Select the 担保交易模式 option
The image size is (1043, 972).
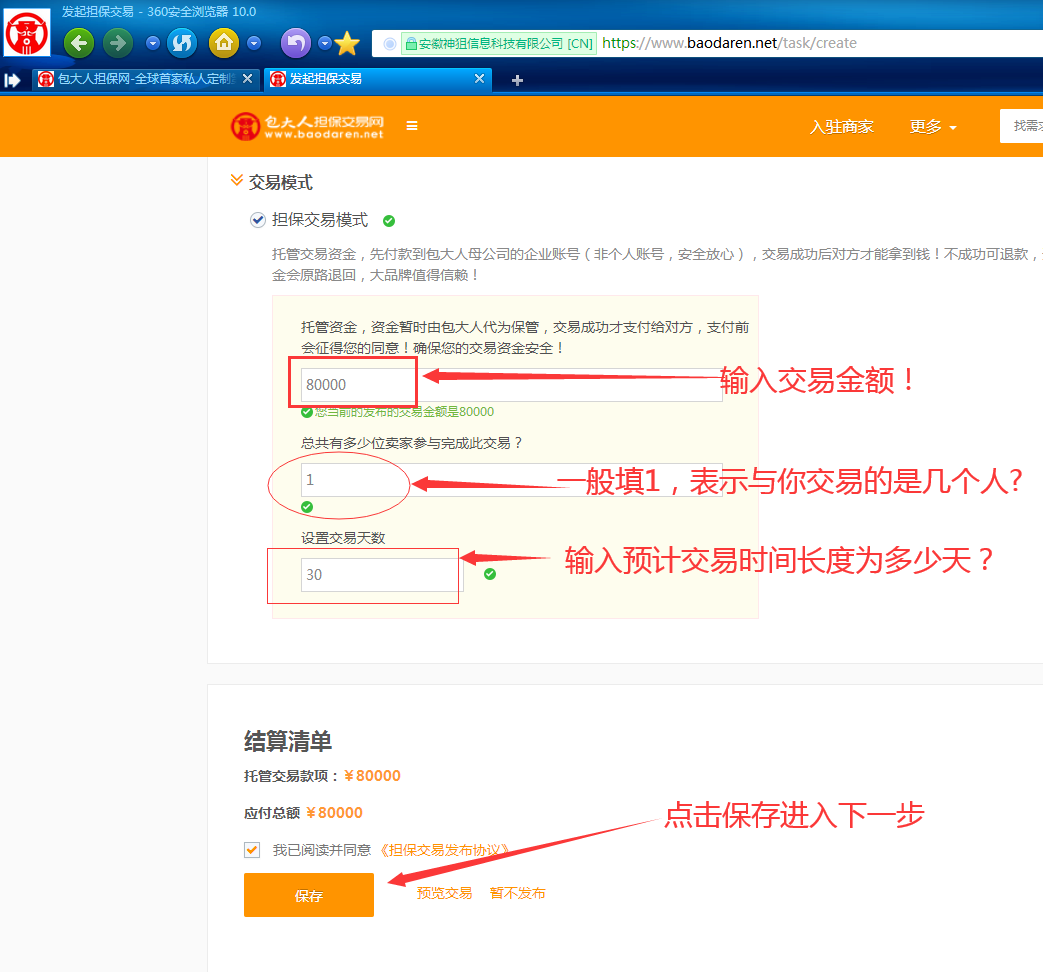tap(258, 220)
